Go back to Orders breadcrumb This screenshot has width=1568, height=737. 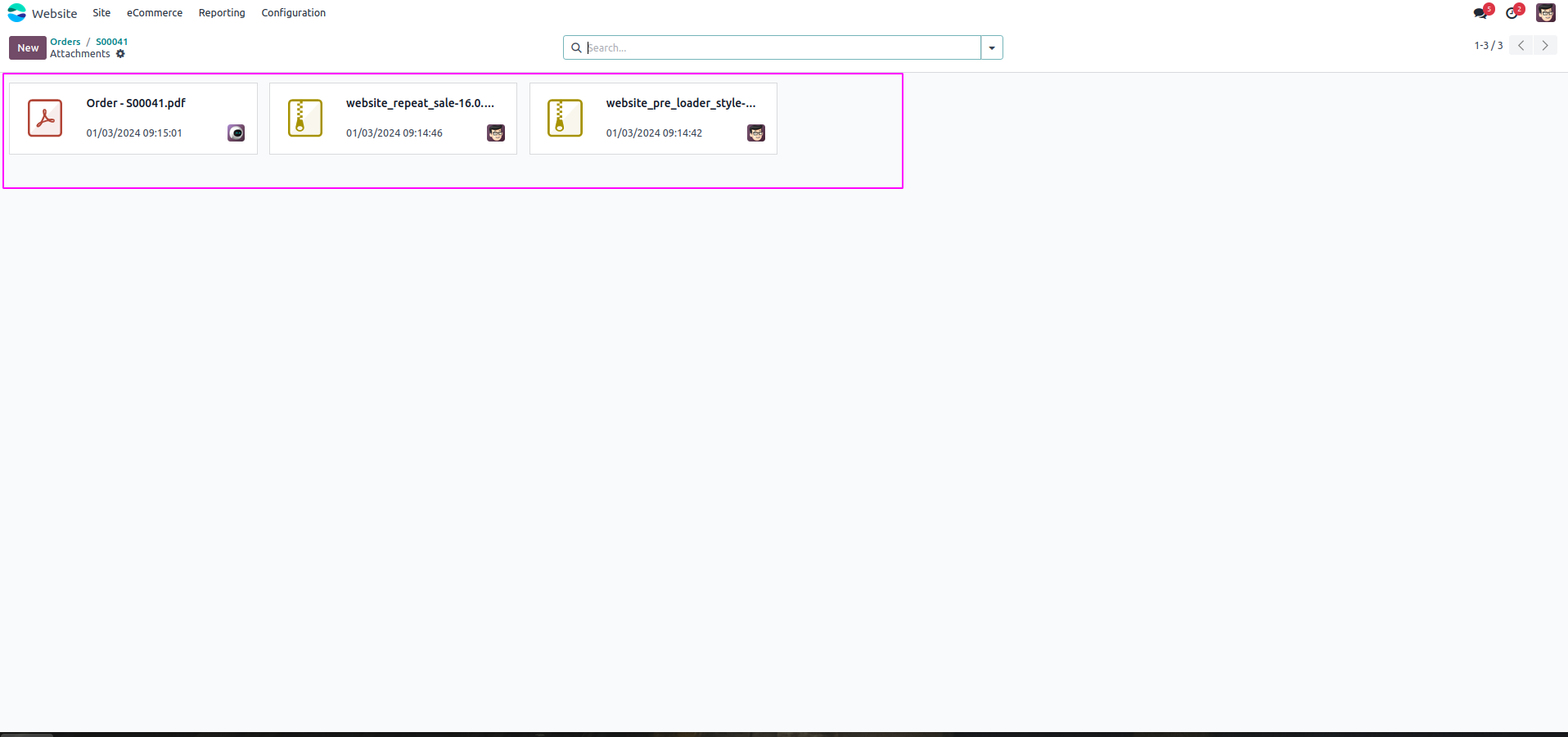[x=65, y=42]
